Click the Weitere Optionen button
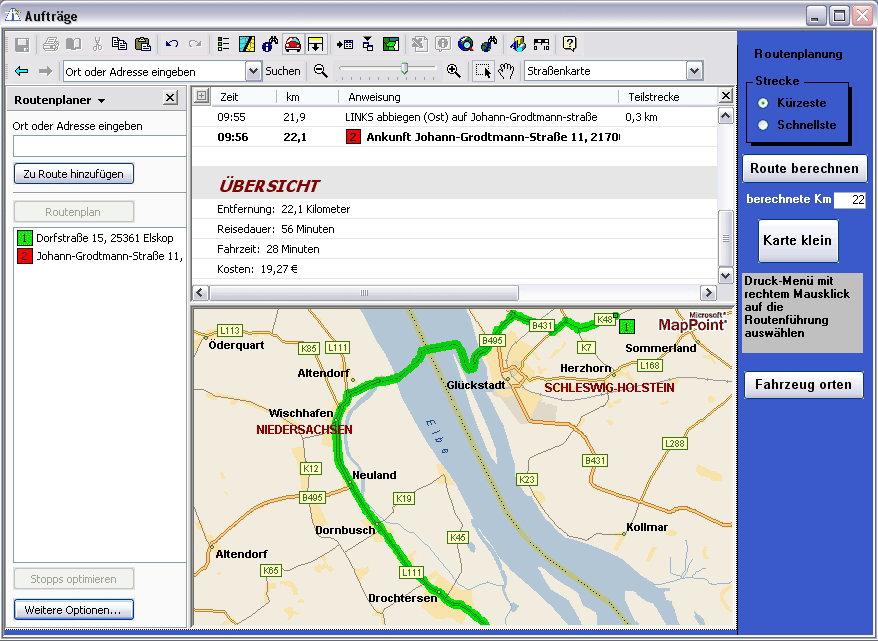878x641 pixels. (73, 609)
